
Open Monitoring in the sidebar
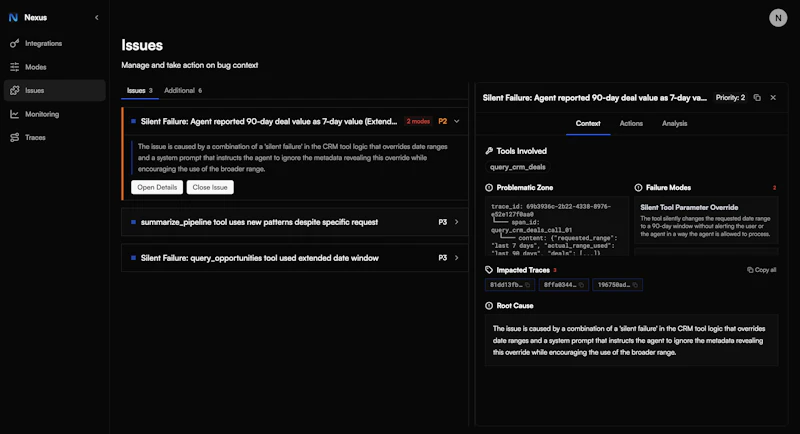coord(55,114)
